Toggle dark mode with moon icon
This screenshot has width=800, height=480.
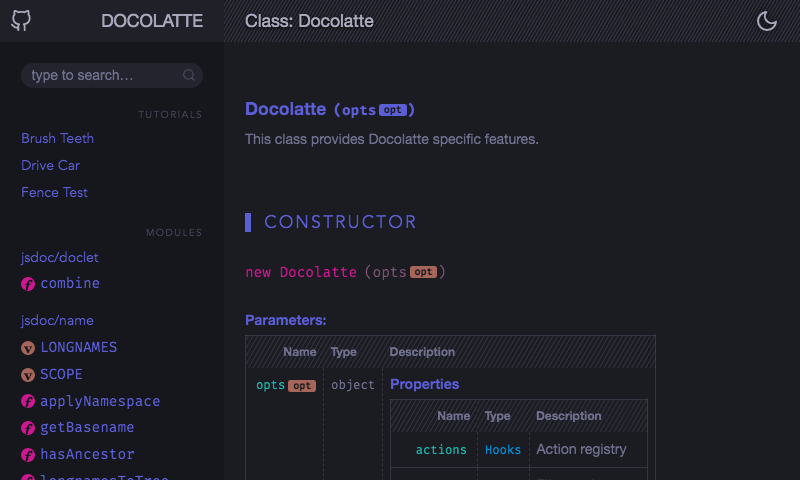click(x=766, y=21)
